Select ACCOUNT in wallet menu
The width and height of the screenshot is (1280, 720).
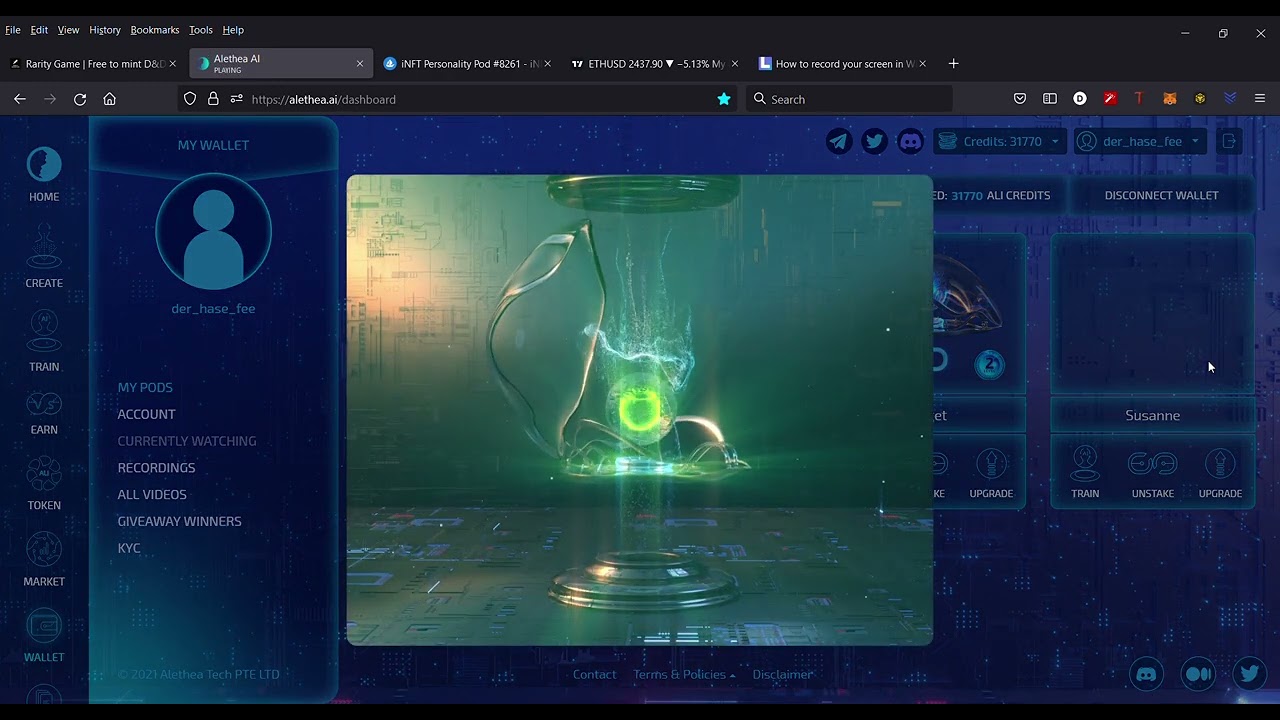click(x=146, y=414)
